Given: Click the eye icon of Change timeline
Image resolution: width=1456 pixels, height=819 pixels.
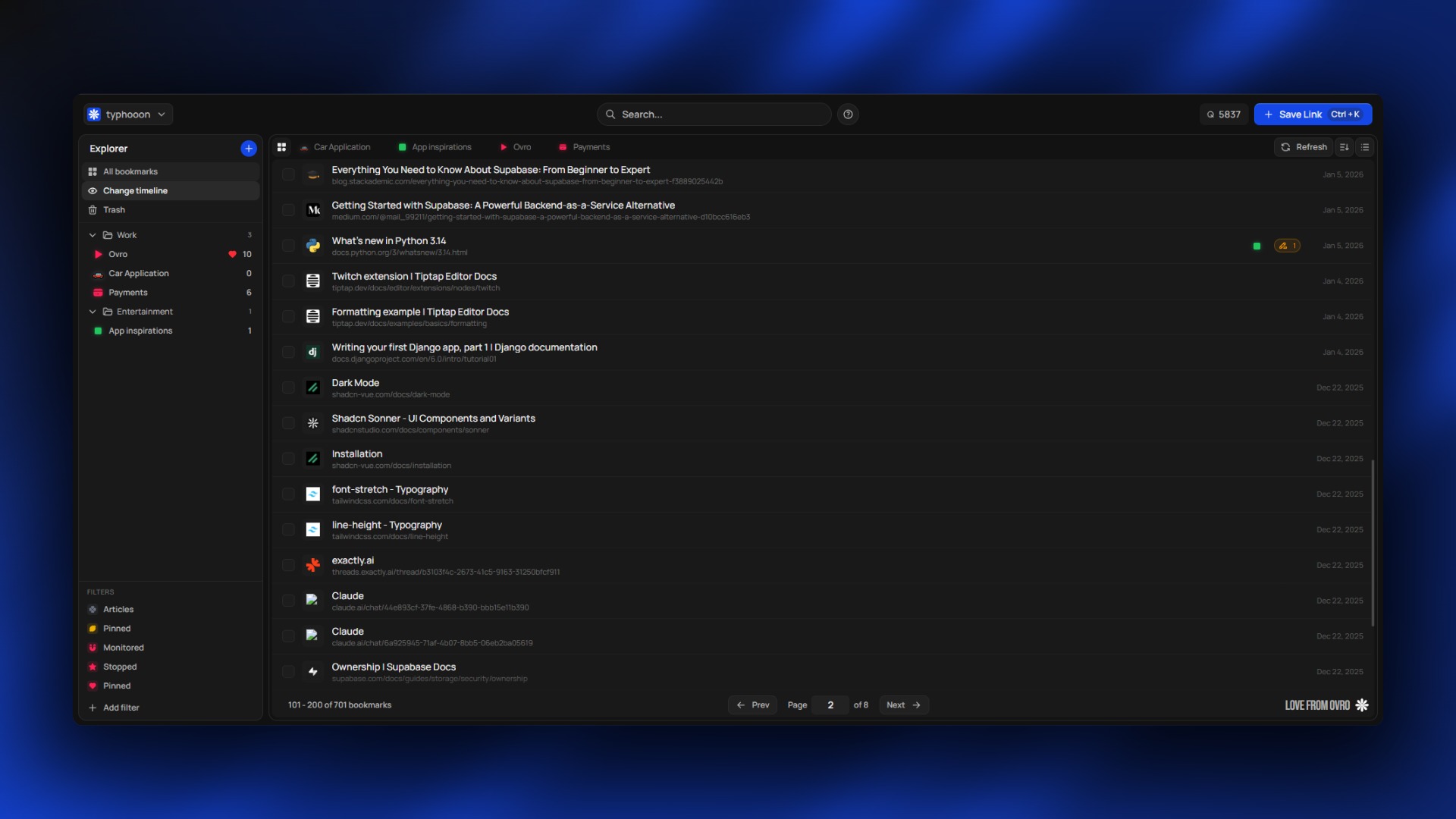Looking at the screenshot, I should tap(93, 191).
